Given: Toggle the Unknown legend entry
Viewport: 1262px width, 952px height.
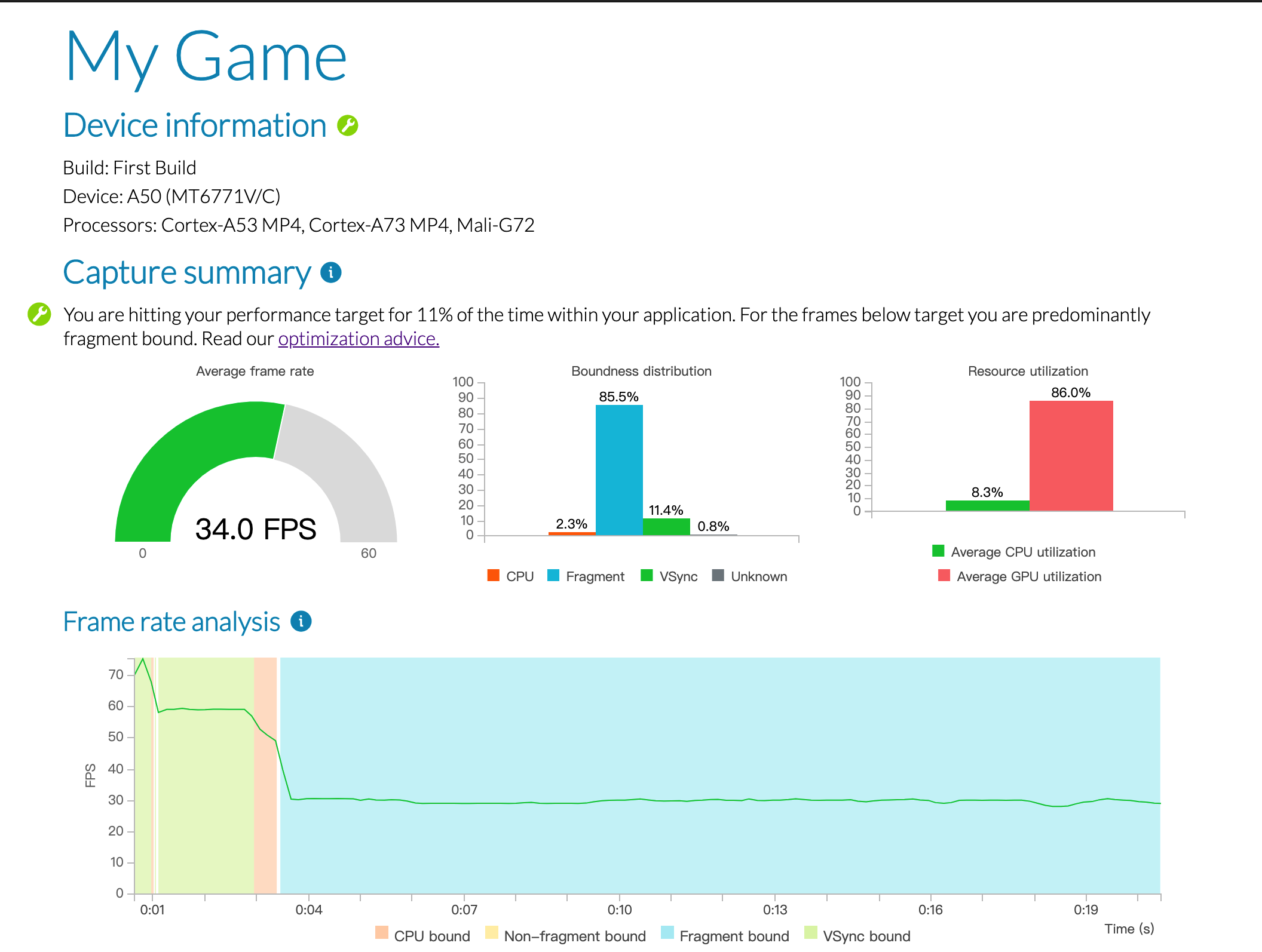Looking at the screenshot, I should 758,576.
